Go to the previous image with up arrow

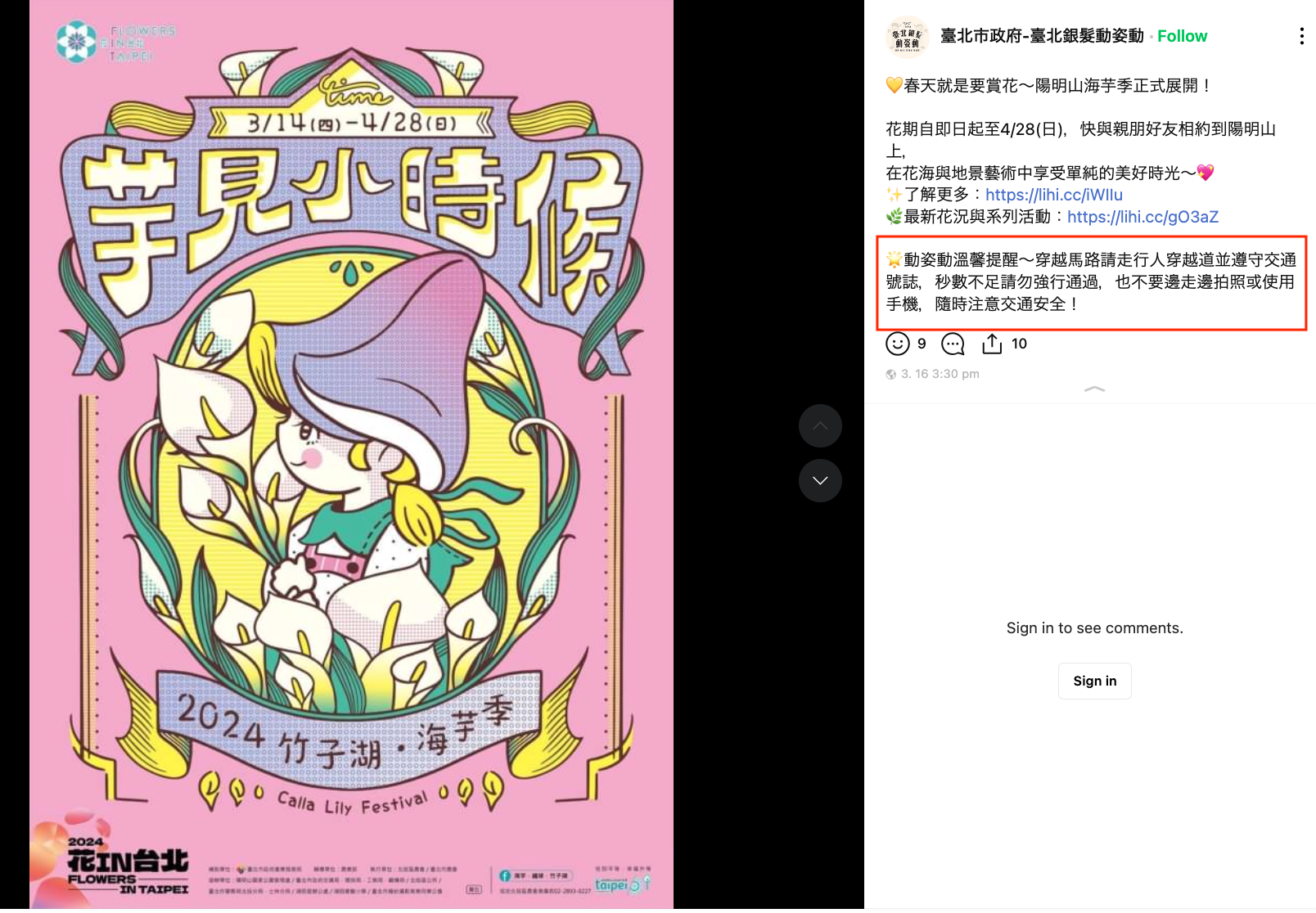[820, 426]
